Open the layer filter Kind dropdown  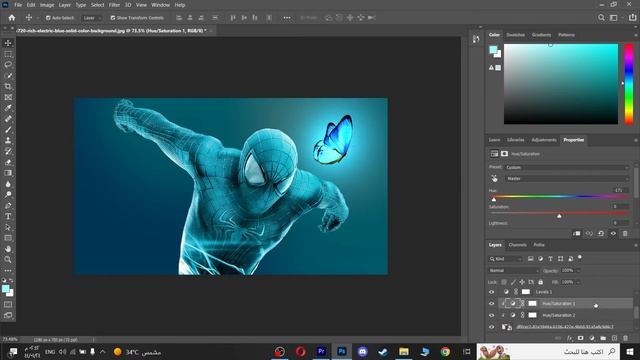pyautogui.click(x=505, y=259)
